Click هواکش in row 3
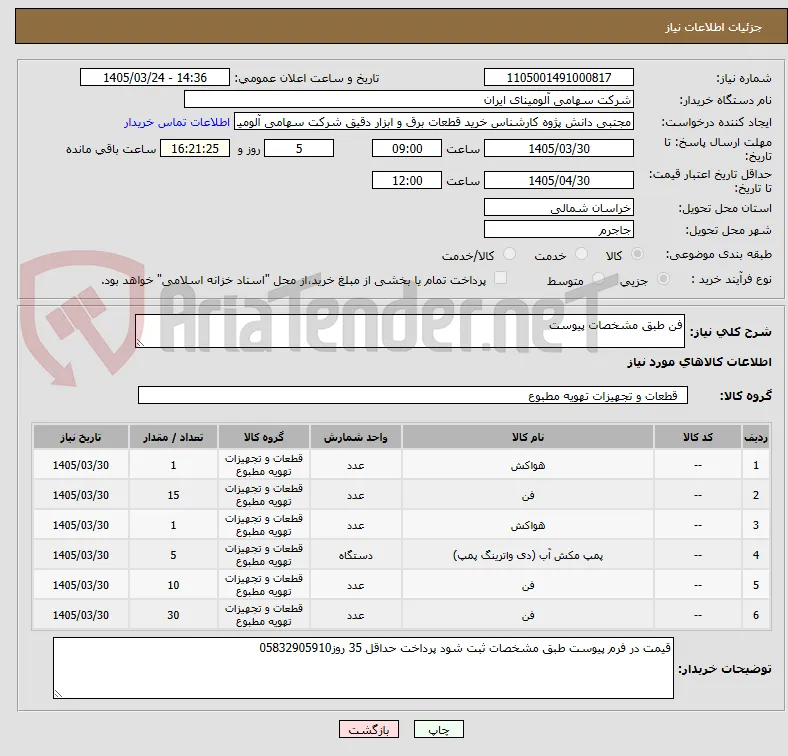The height and width of the screenshot is (756, 788). point(528,525)
